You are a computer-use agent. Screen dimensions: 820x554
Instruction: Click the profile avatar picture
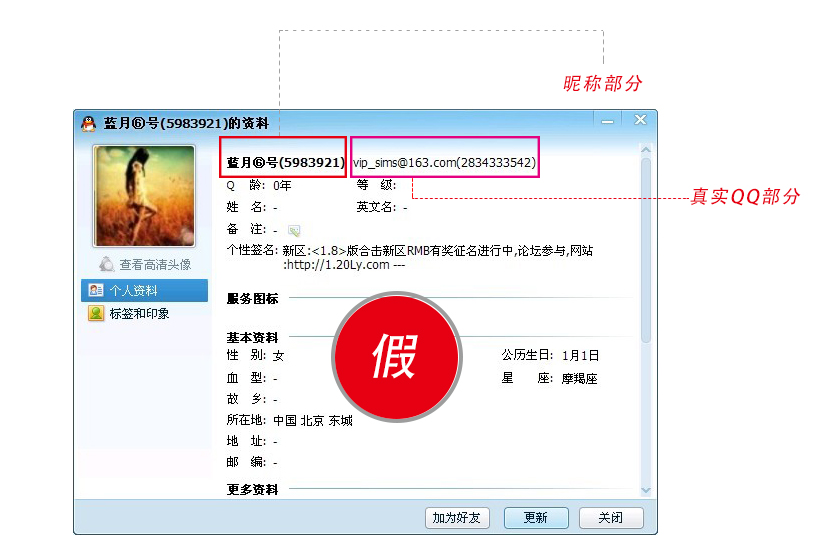click(144, 196)
